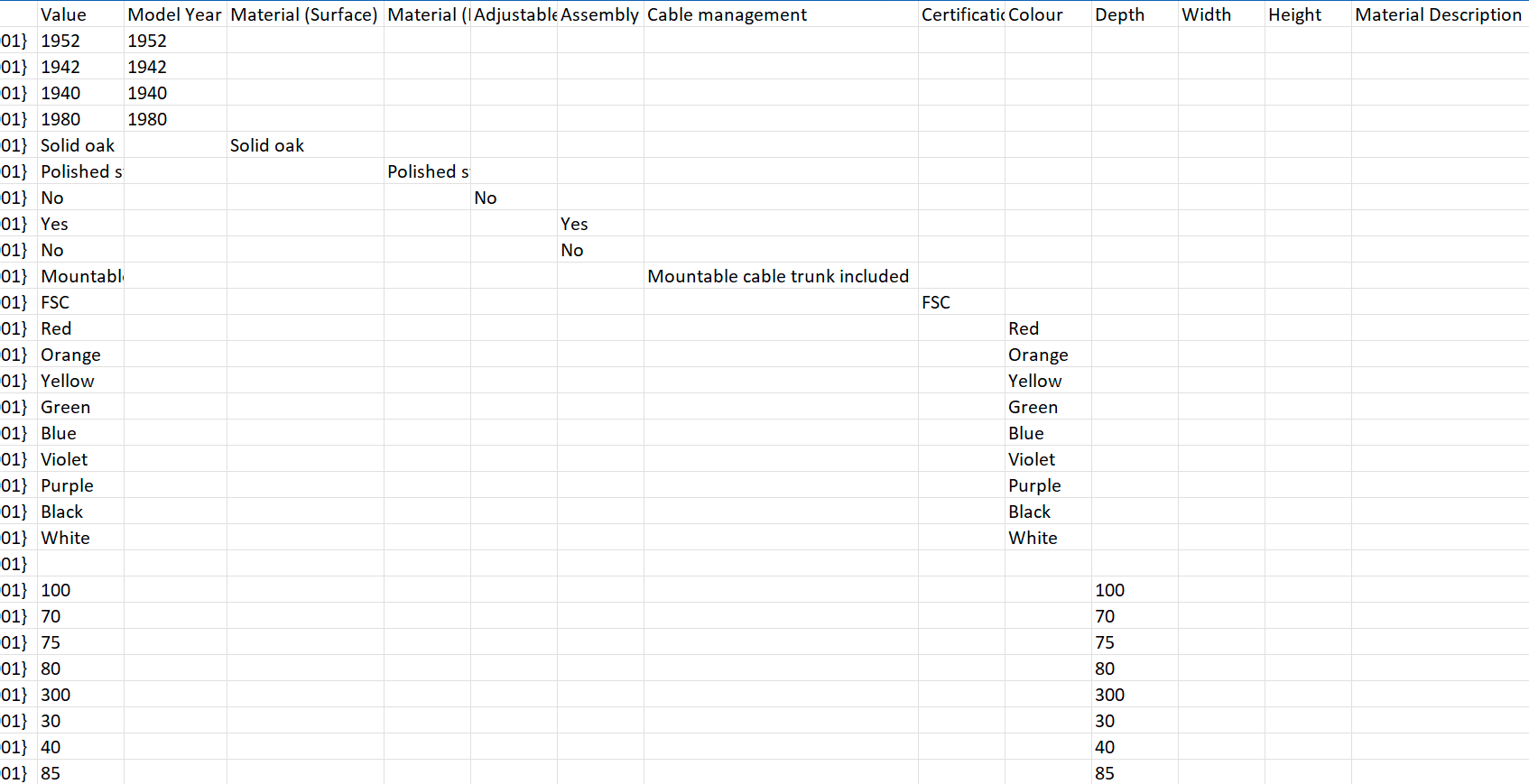Click 85 in the Value column
Screen dimensions: 1529x784
(79, 772)
